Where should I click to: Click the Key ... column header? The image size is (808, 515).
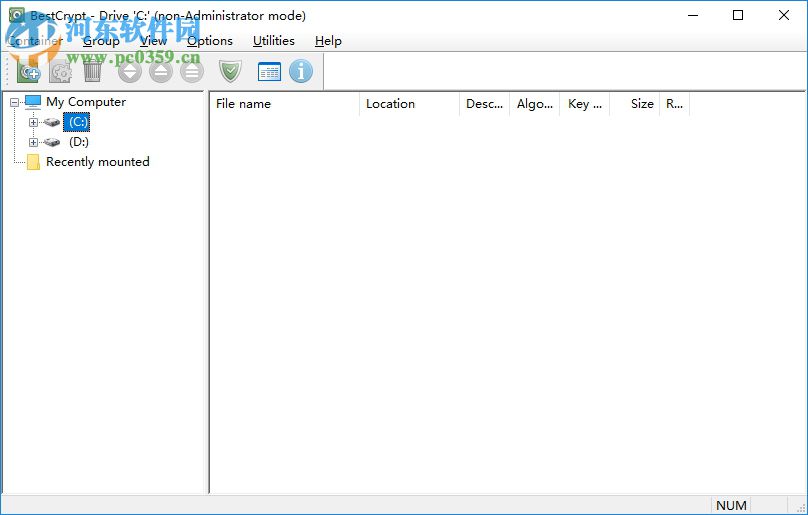click(584, 104)
